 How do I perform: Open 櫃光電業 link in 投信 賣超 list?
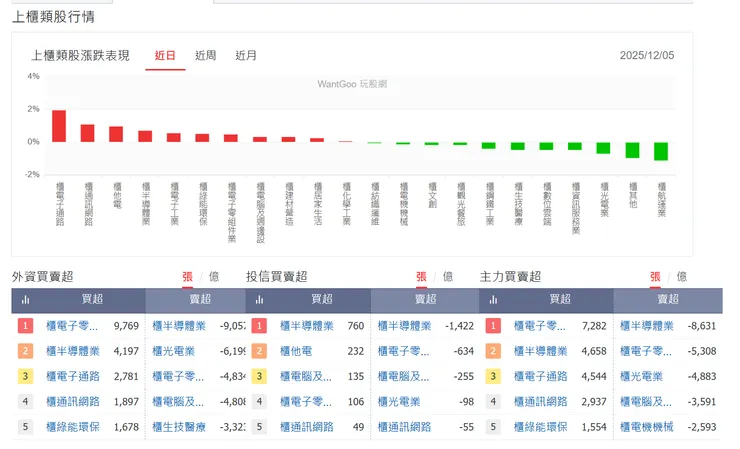(399, 401)
